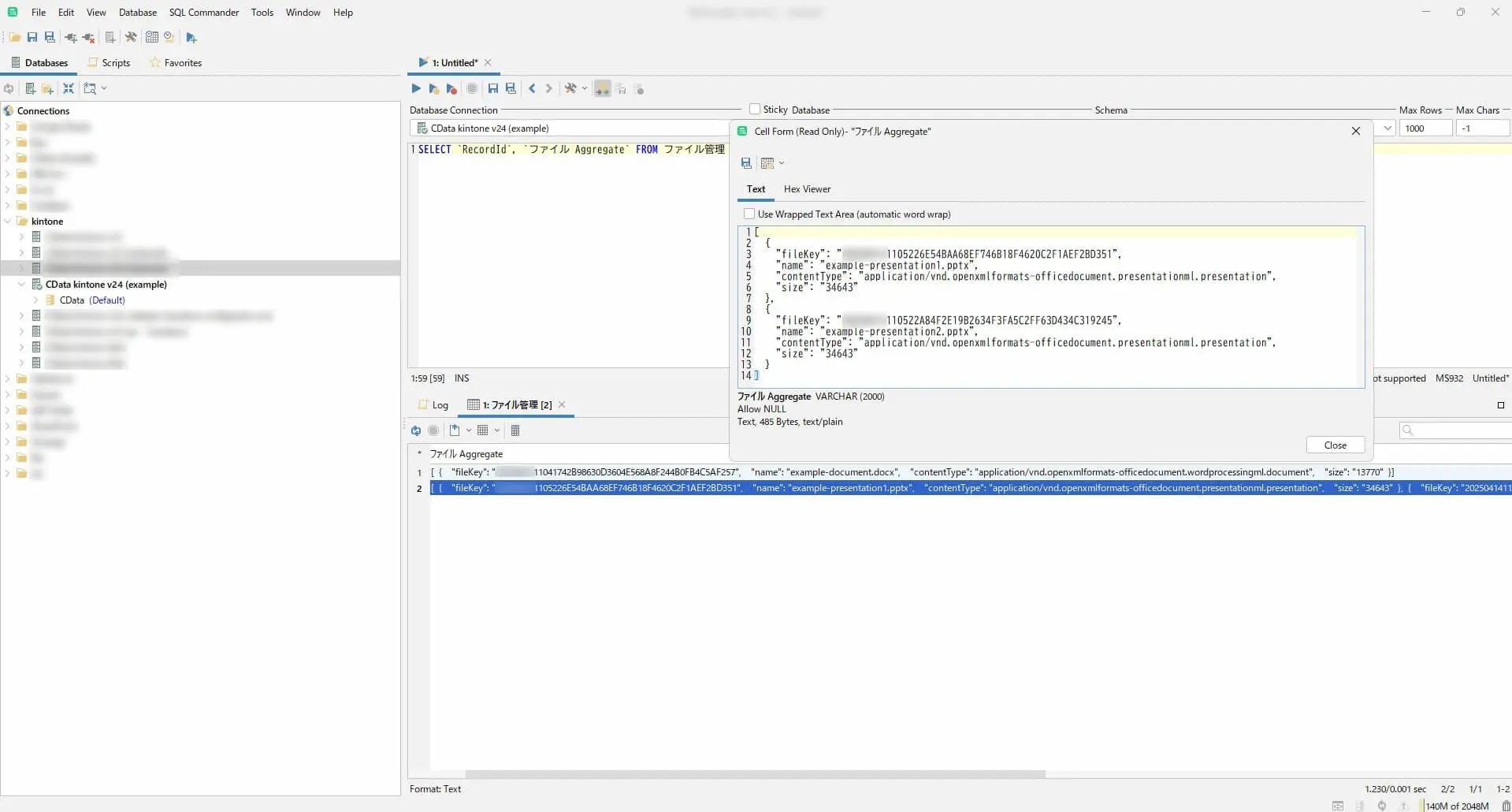
Task: Enable Use Wrapped Text Area checkbox
Action: click(x=749, y=214)
